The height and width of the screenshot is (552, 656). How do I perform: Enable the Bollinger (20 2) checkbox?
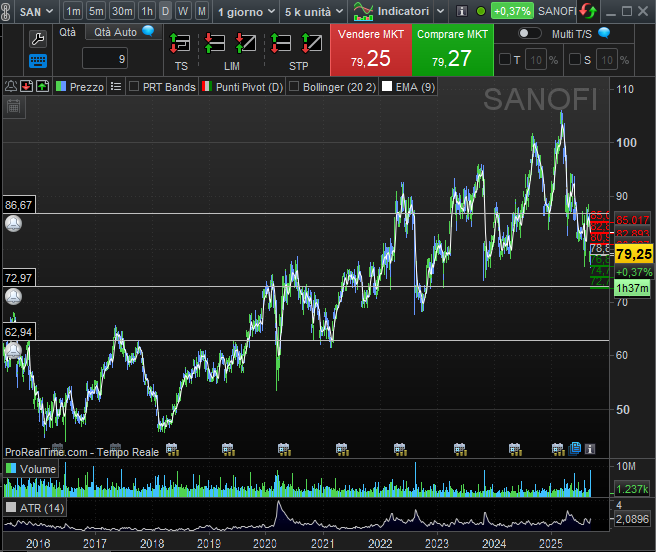[x=294, y=87]
